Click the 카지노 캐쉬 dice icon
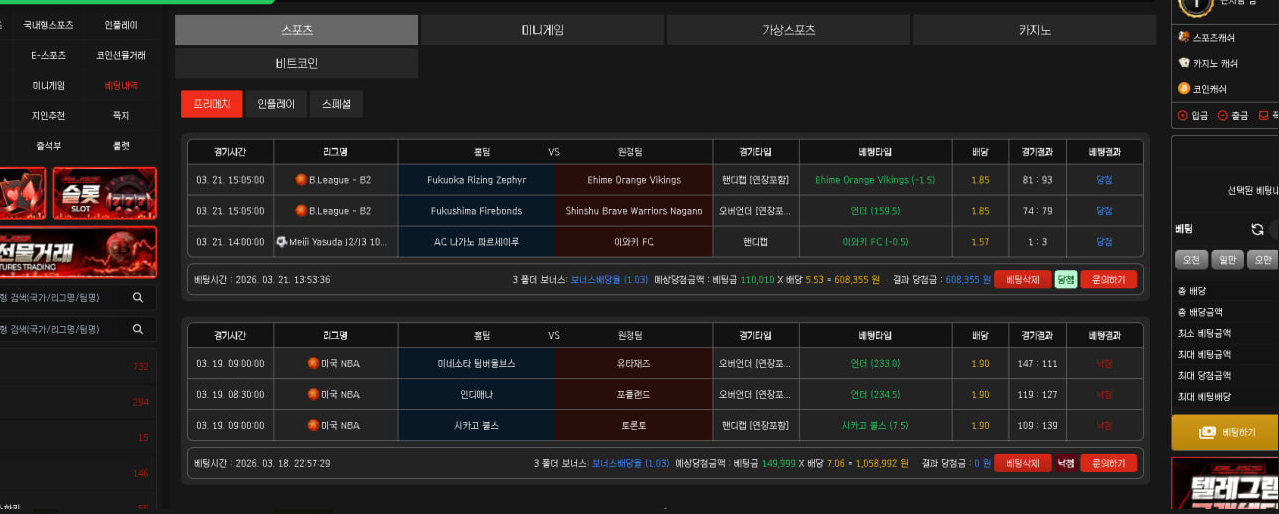The width and height of the screenshot is (1279, 514). (x=1184, y=63)
